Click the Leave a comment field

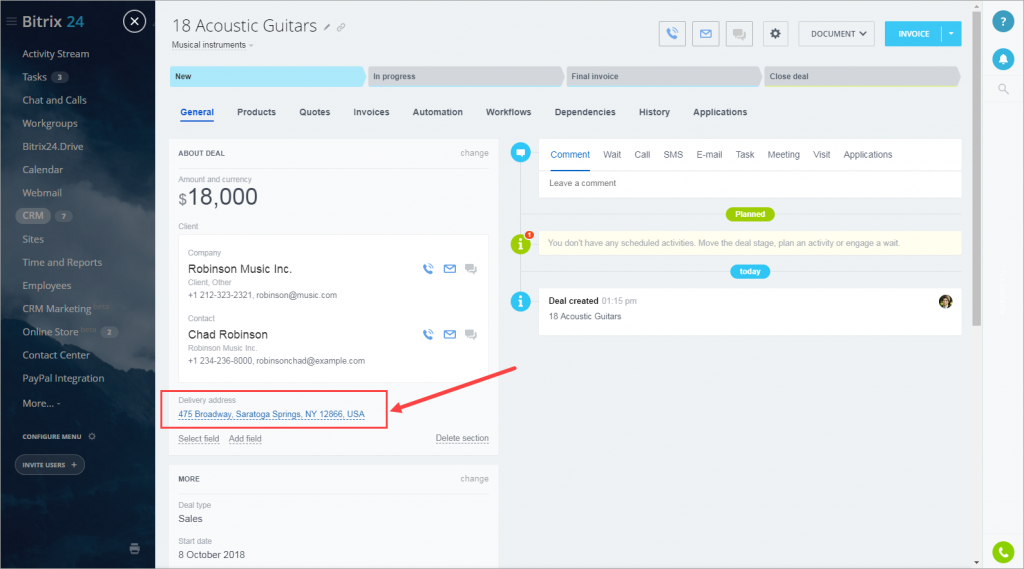[x=750, y=184]
